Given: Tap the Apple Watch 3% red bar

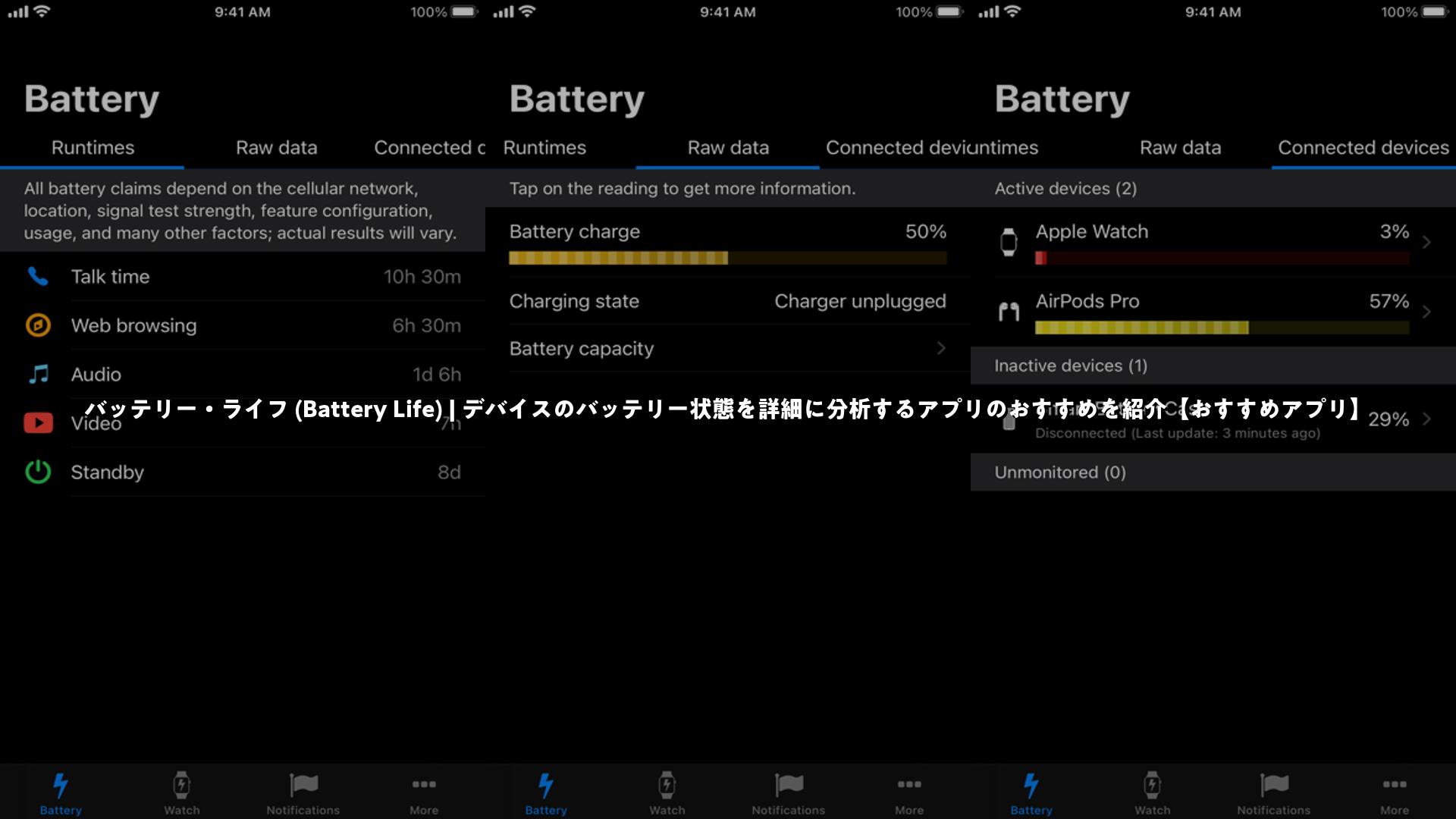Looking at the screenshot, I should coord(1222,259).
